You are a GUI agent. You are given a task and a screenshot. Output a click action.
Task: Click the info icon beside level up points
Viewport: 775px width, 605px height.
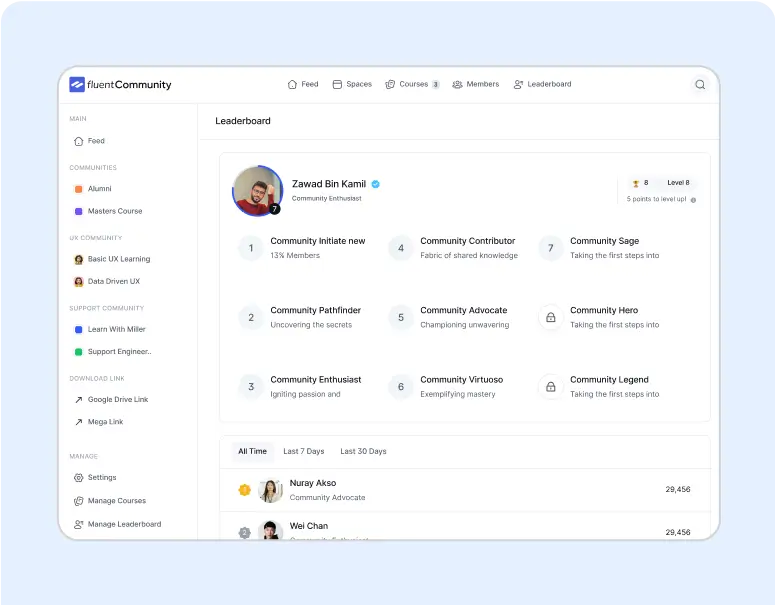click(x=693, y=200)
